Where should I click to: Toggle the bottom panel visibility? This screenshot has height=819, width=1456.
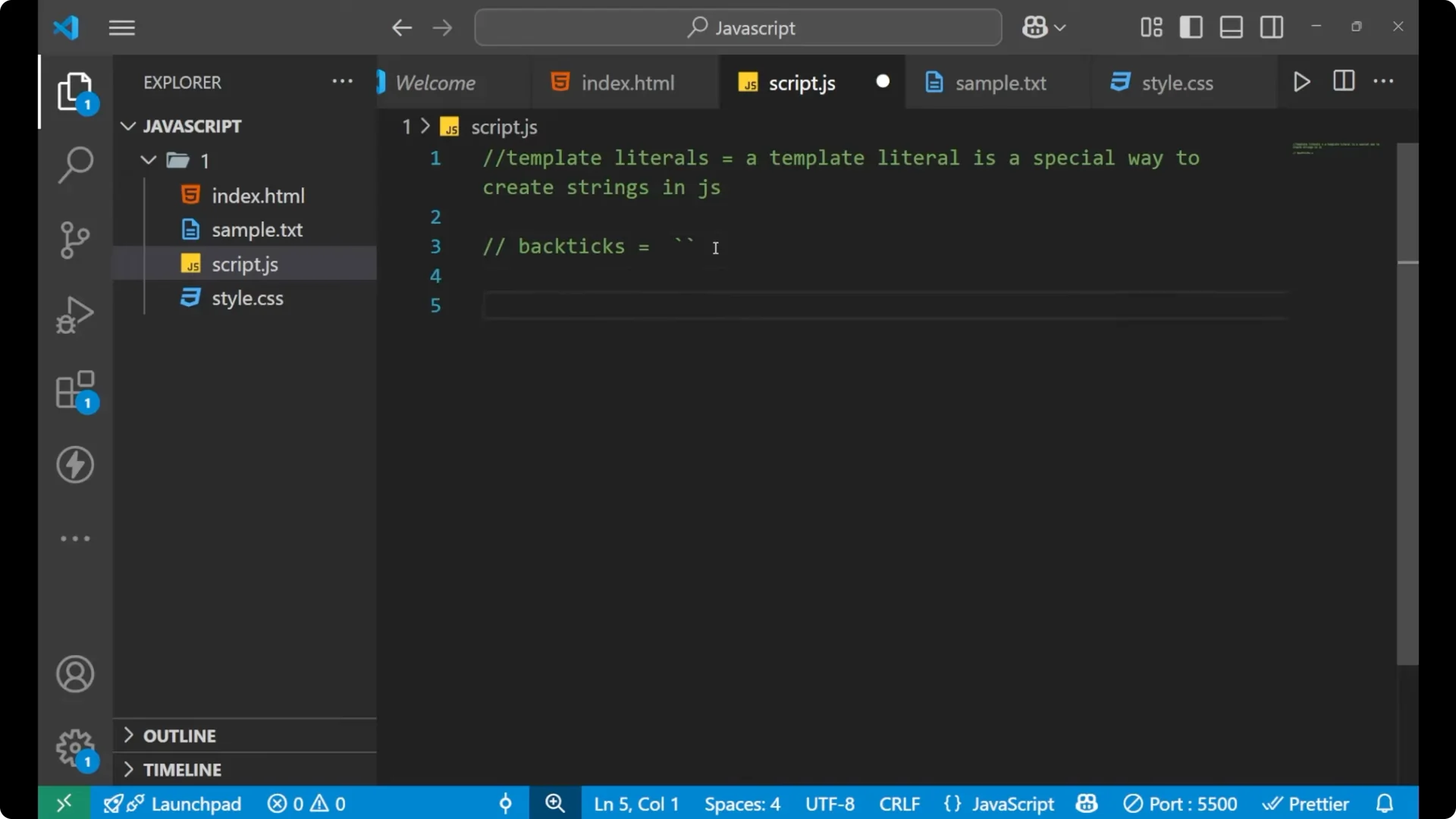click(x=1231, y=27)
